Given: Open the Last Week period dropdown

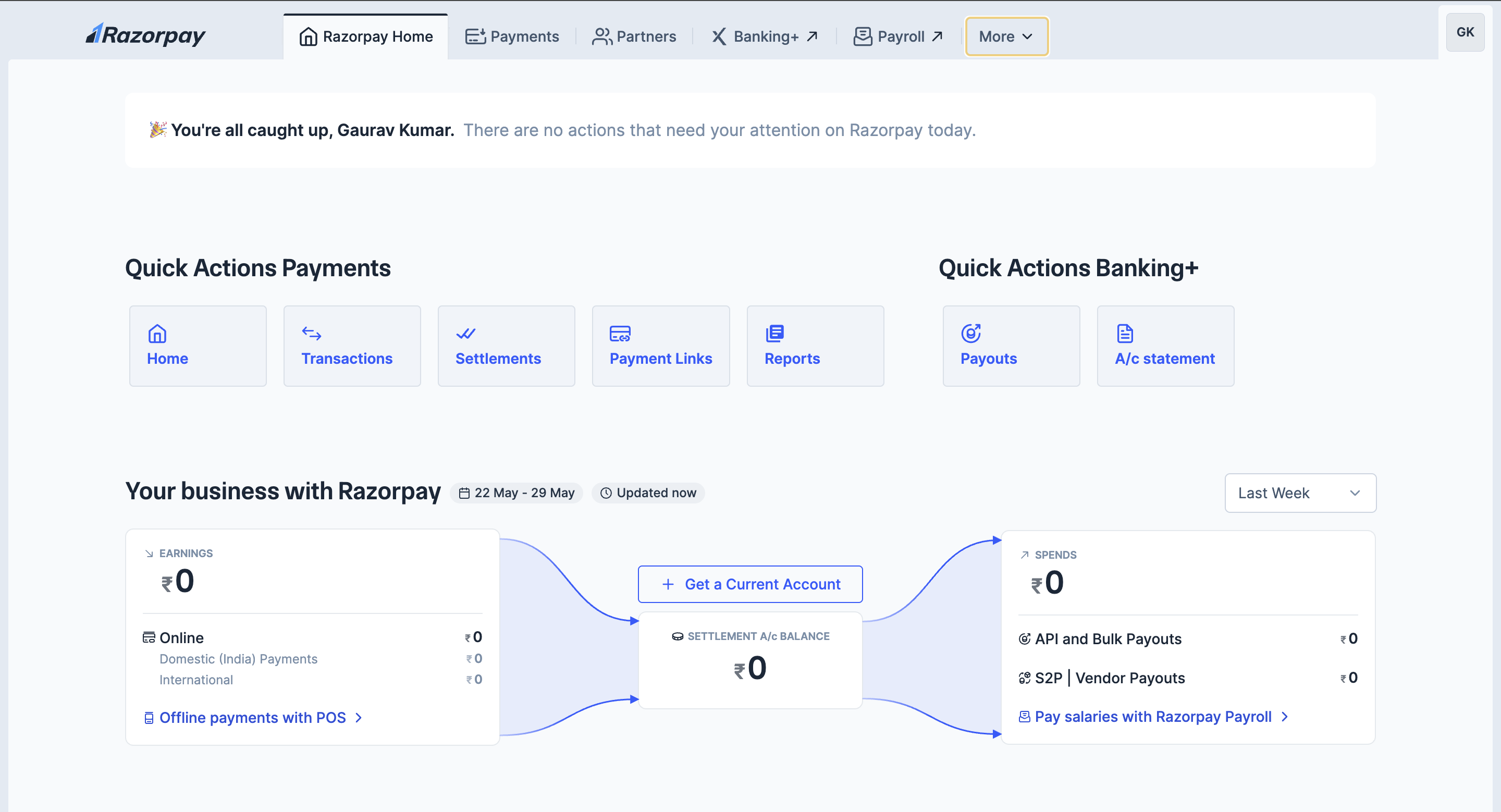Looking at the screenshot, I should pos(1300,494).
